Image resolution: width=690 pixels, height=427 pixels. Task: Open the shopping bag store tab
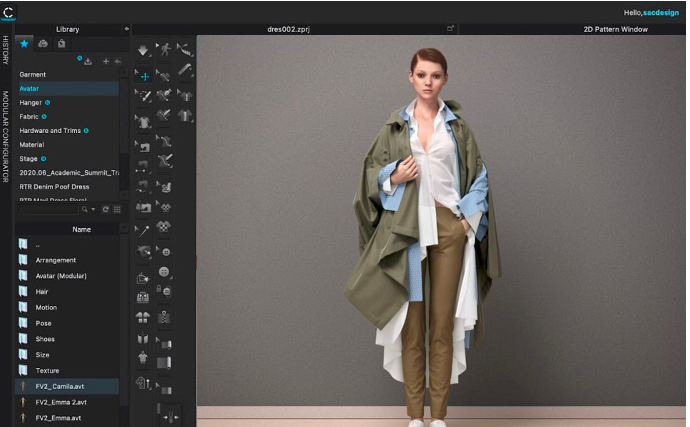[x=62, y=44]
